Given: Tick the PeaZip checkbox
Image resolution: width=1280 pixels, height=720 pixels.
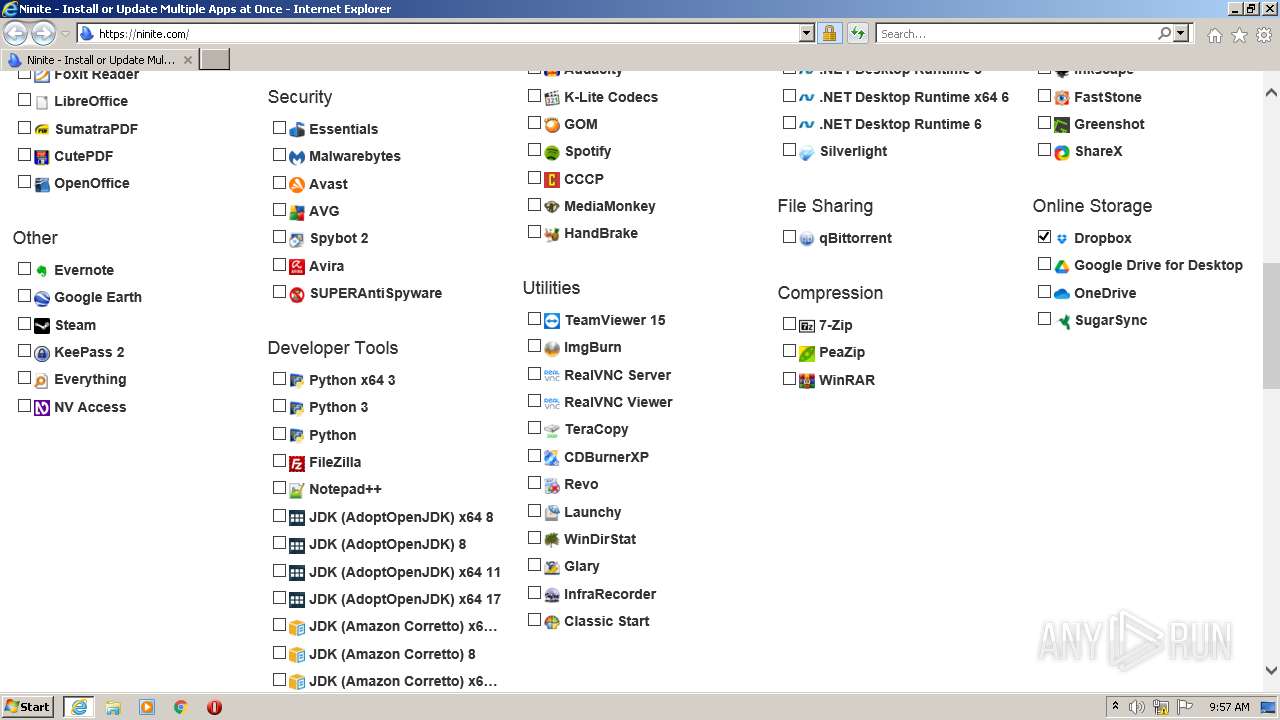Looking at the screenshot, I should tap(789, 351).
